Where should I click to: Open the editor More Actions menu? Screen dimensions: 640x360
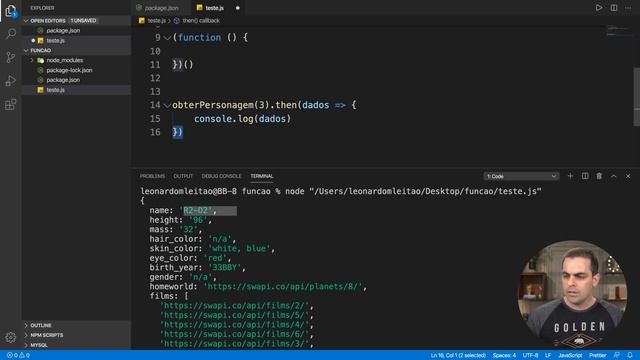pos(628,8)
